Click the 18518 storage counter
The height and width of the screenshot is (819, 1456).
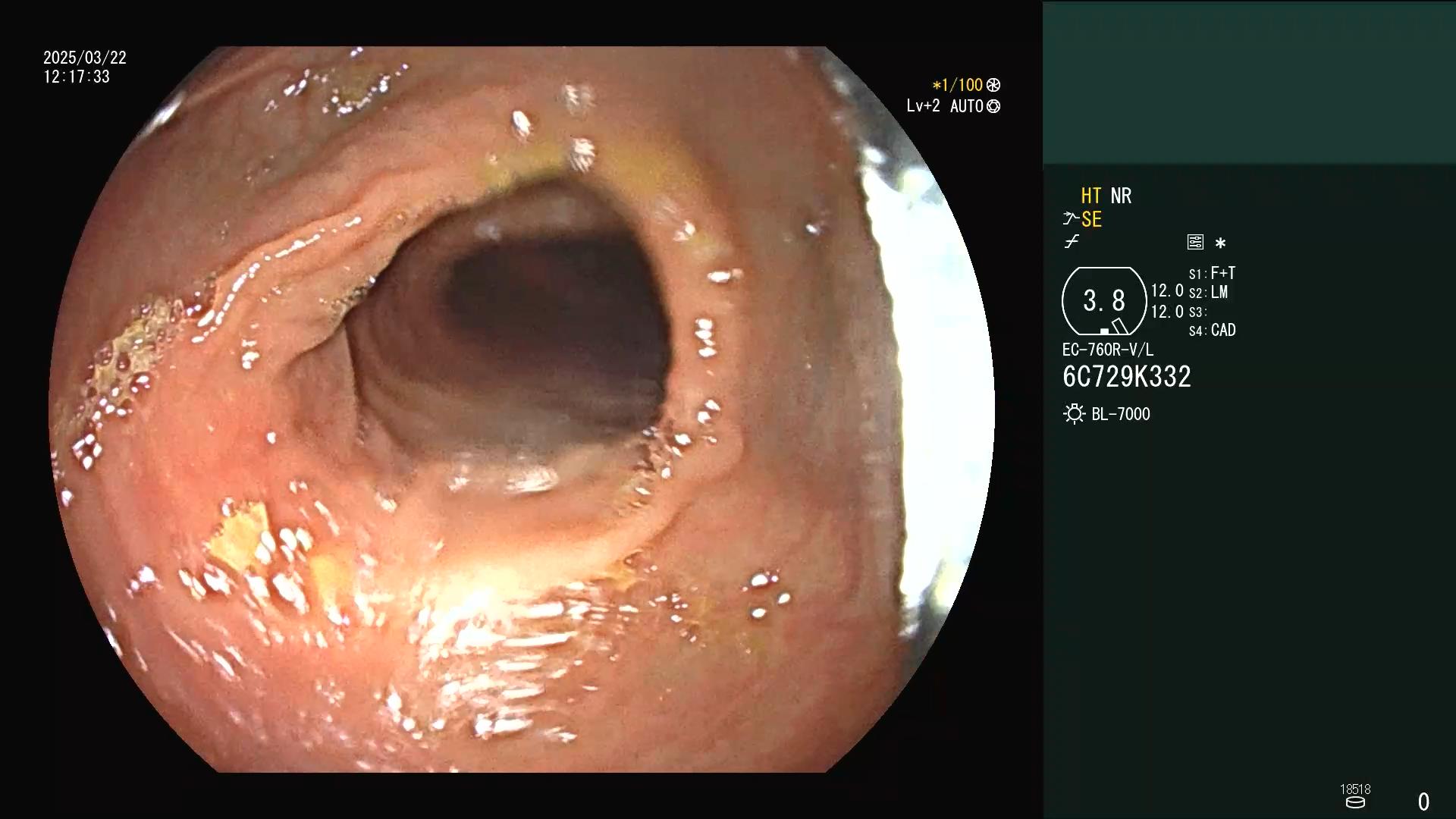(x=1355, y=789)
